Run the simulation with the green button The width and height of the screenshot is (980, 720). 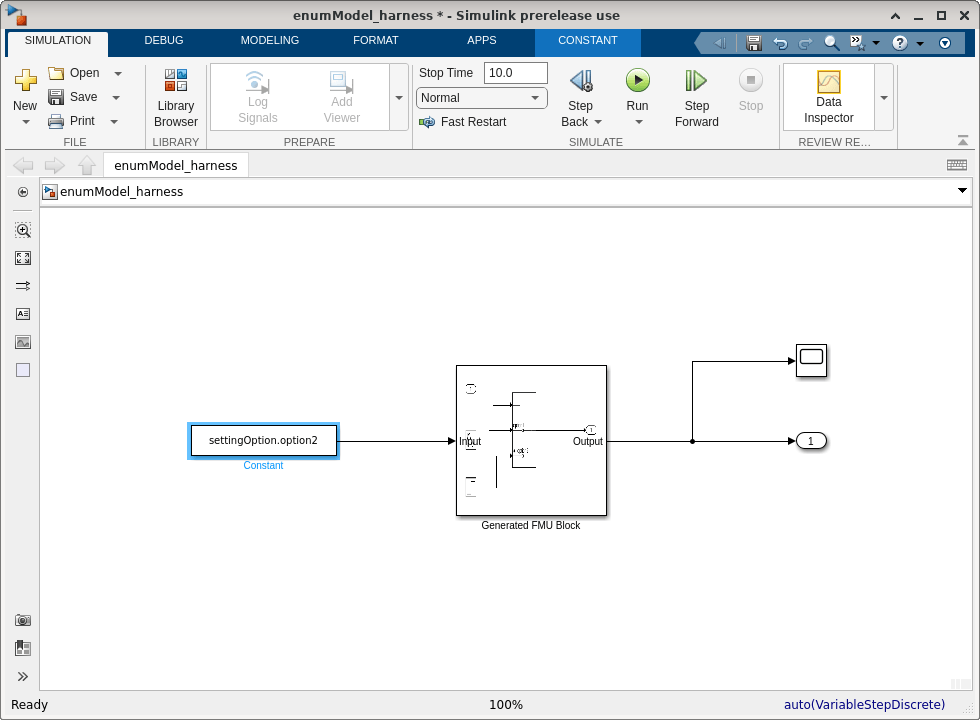pos(638,80)
